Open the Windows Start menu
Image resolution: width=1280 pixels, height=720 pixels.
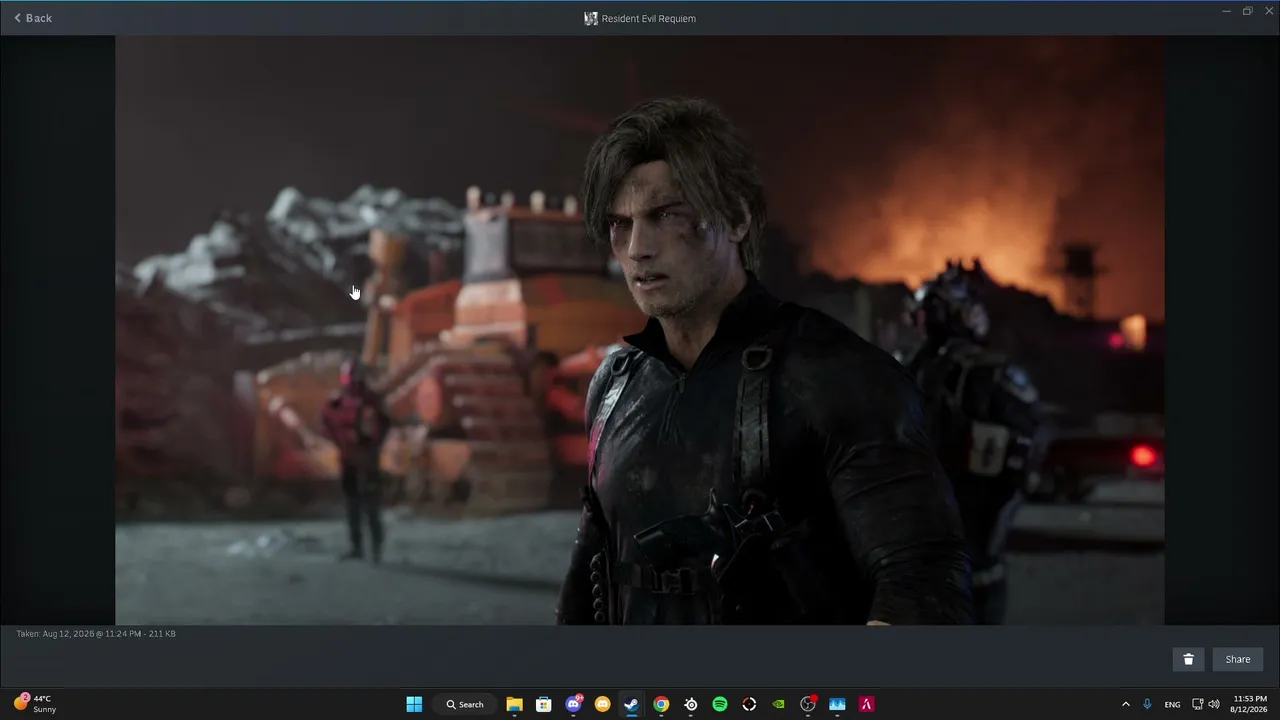pyautogui.click(x=414, y=704)
